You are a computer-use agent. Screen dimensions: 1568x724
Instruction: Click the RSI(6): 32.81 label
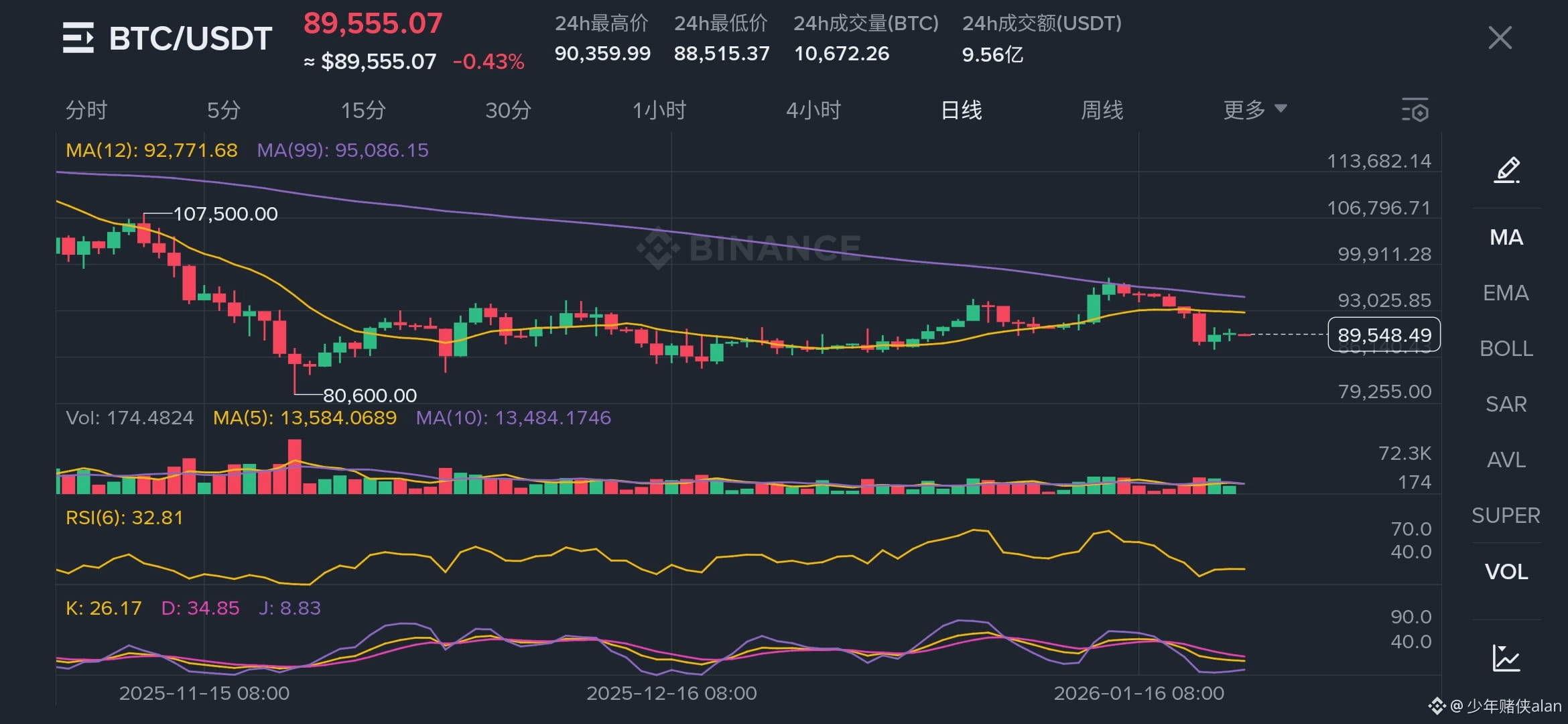[124, 518]
